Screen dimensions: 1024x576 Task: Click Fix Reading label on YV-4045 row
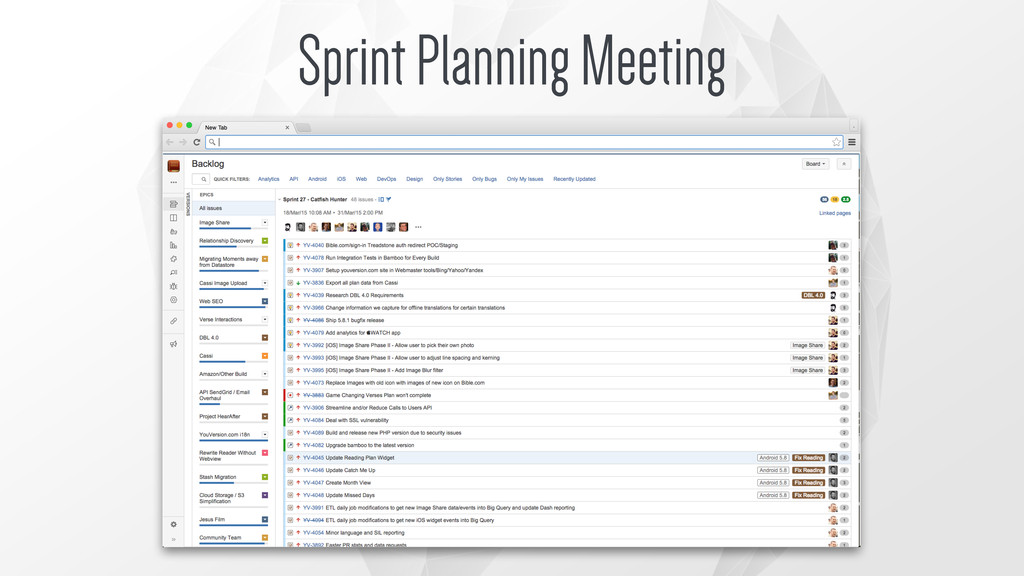(808, 458)
